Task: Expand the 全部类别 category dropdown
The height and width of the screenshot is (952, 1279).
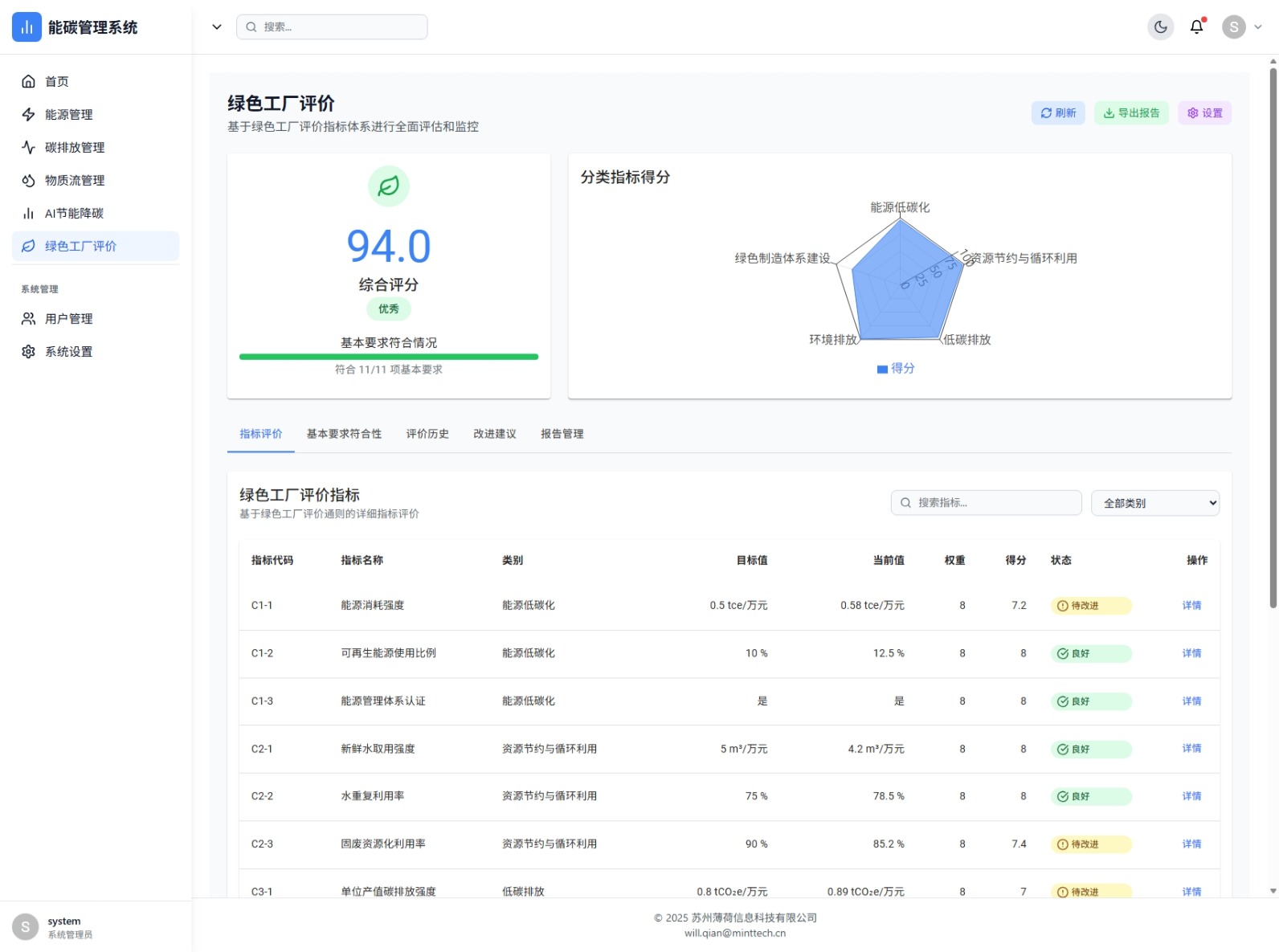Action: pyautogui.click(x=1154, y=503)
